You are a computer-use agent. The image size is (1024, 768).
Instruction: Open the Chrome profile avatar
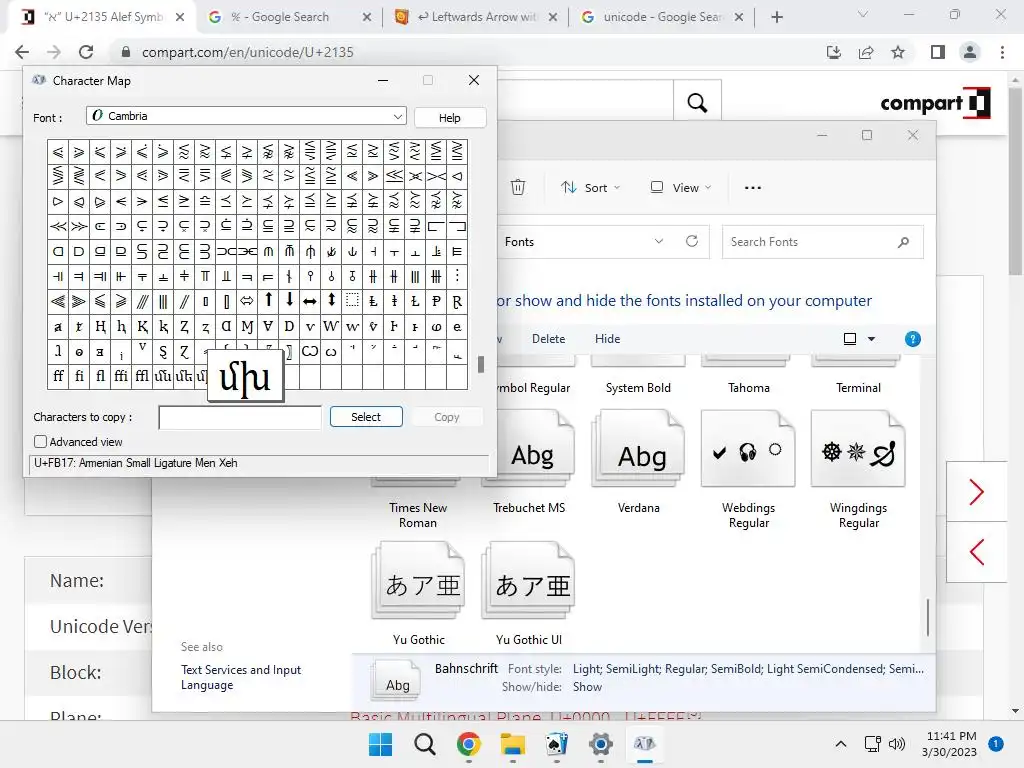click(970, 52)
